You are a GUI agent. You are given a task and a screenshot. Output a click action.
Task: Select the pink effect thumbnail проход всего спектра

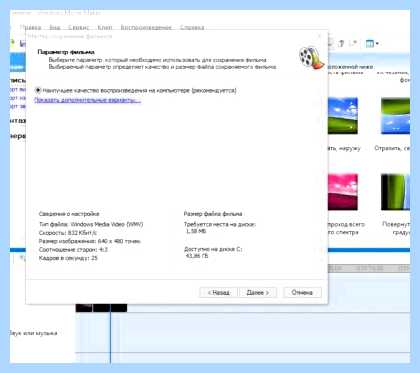[x=343, y=192]
